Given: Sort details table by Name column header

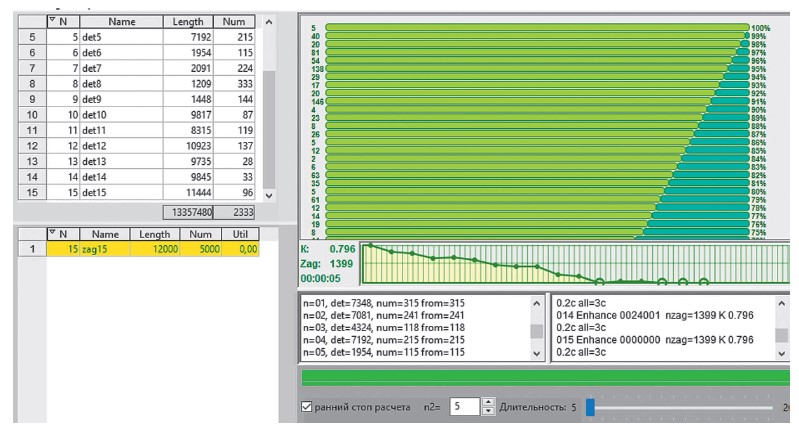Looking at the screenshot, I should point(121,21).
